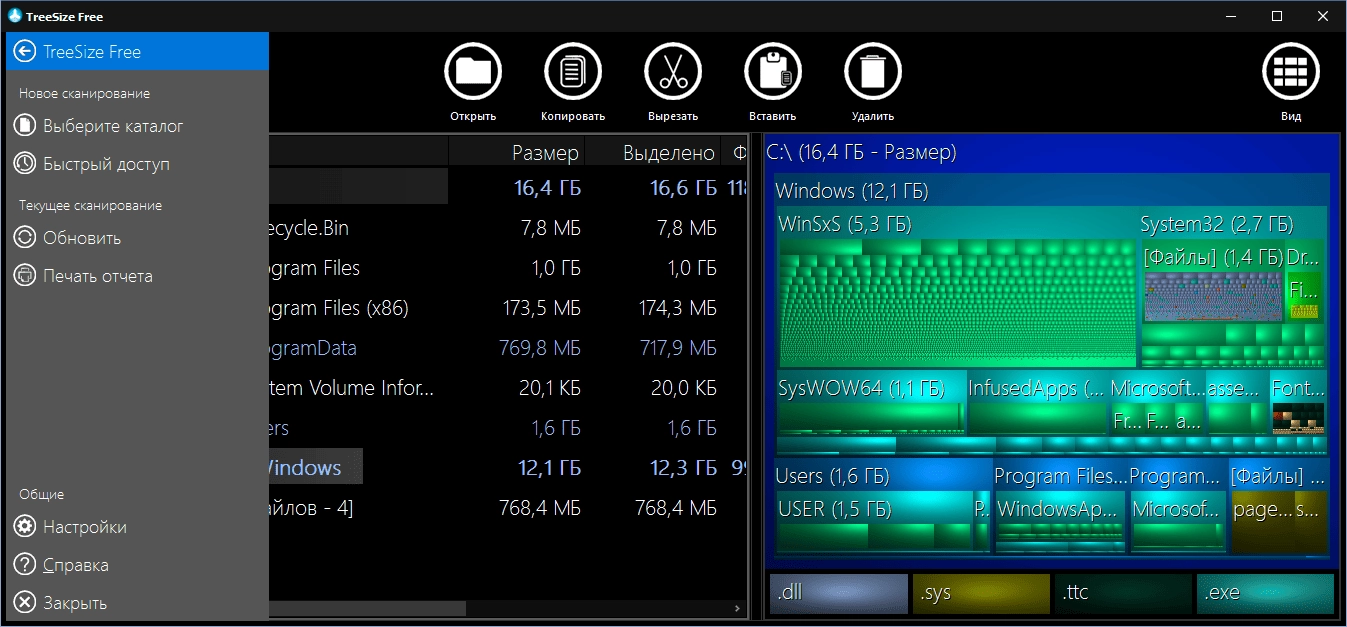
Task: Click the refresh icon beside 'Обновить'
Action: (x=25, y=238)
